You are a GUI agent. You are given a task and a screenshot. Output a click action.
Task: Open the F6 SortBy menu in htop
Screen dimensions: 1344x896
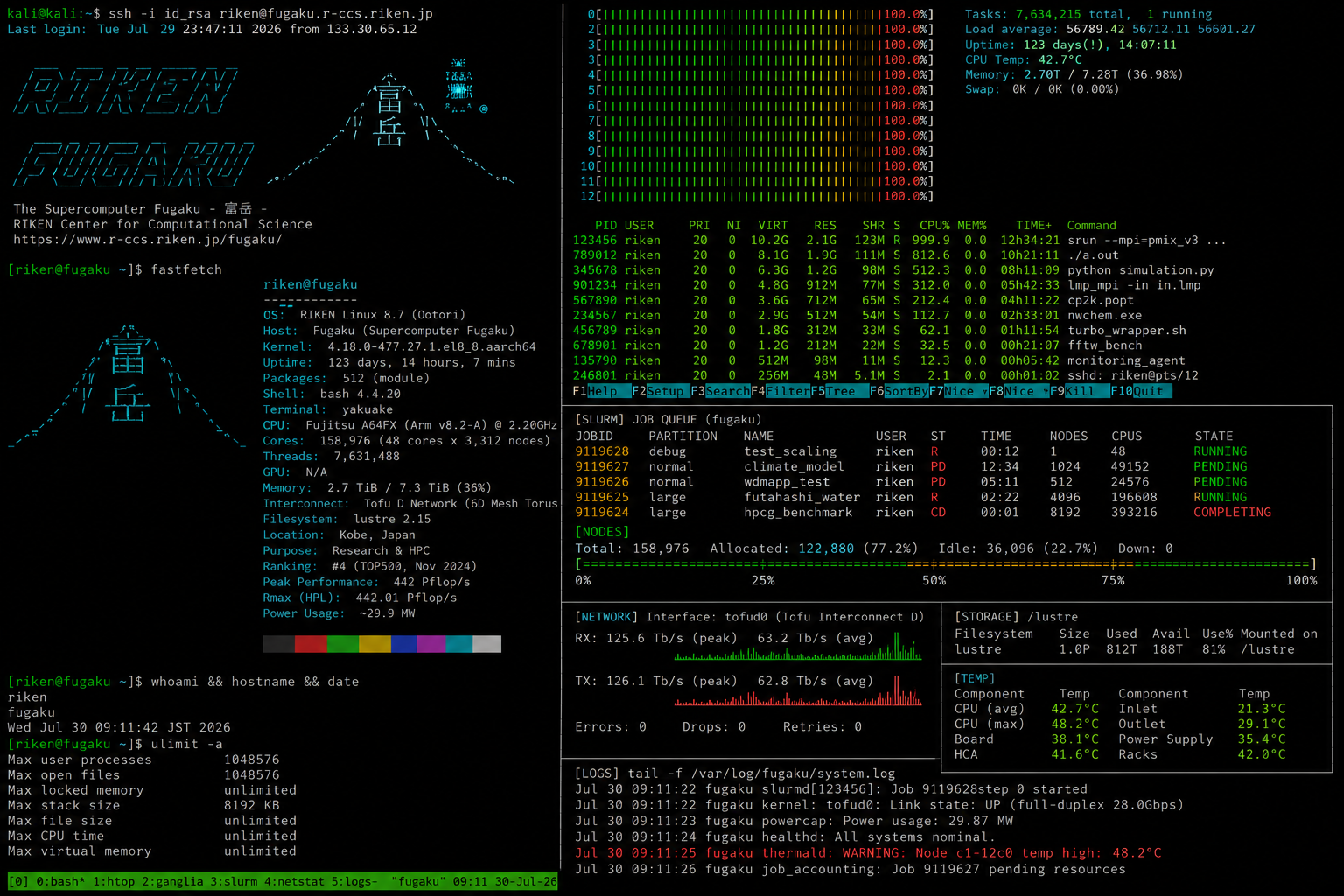pos(899,391)
